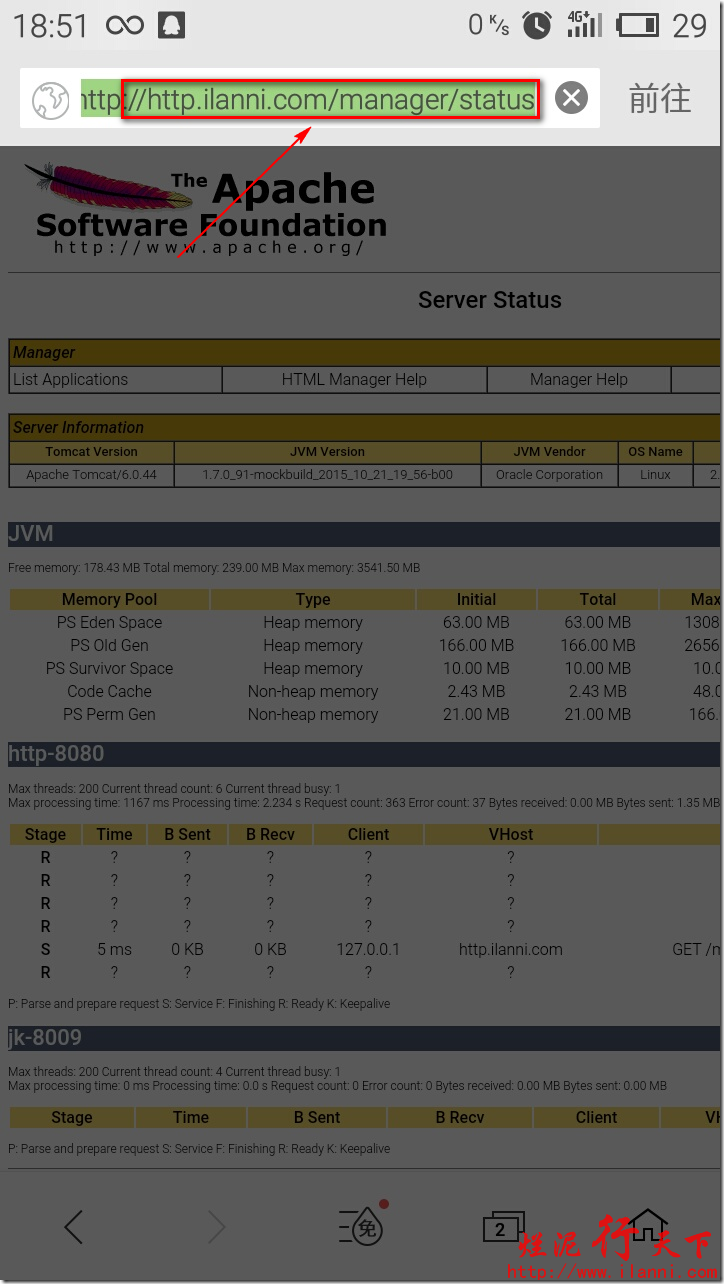The image size is (724, 1284).
Task: Click the B Recv header under jk-8009
Action: (460, 1118)
